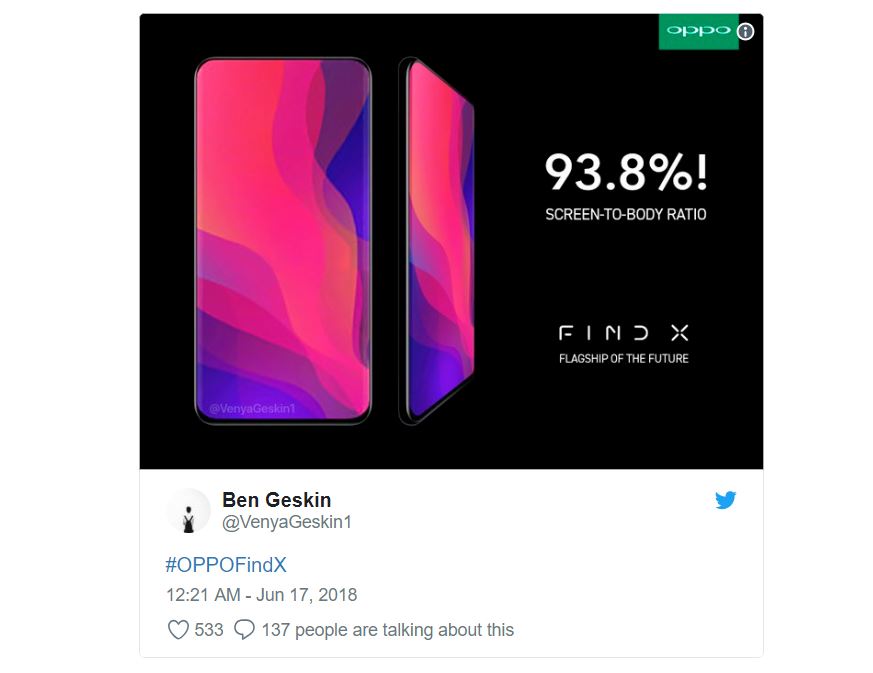Open the @VenyaGeskin1 handle below the name
Viewport: 873px width, 673px height.
tap(287, 522)
